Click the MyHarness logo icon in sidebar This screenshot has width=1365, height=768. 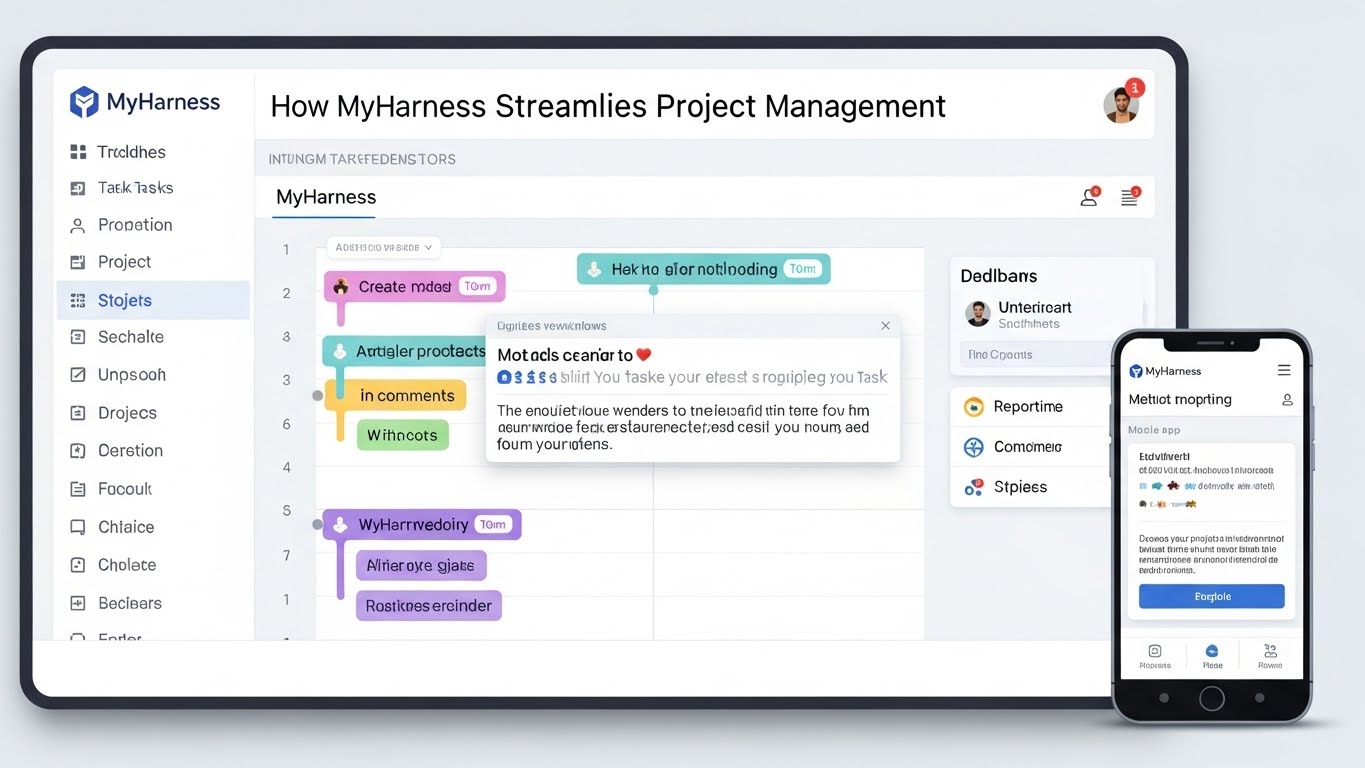pyautogui.click(x=84, y=102)
